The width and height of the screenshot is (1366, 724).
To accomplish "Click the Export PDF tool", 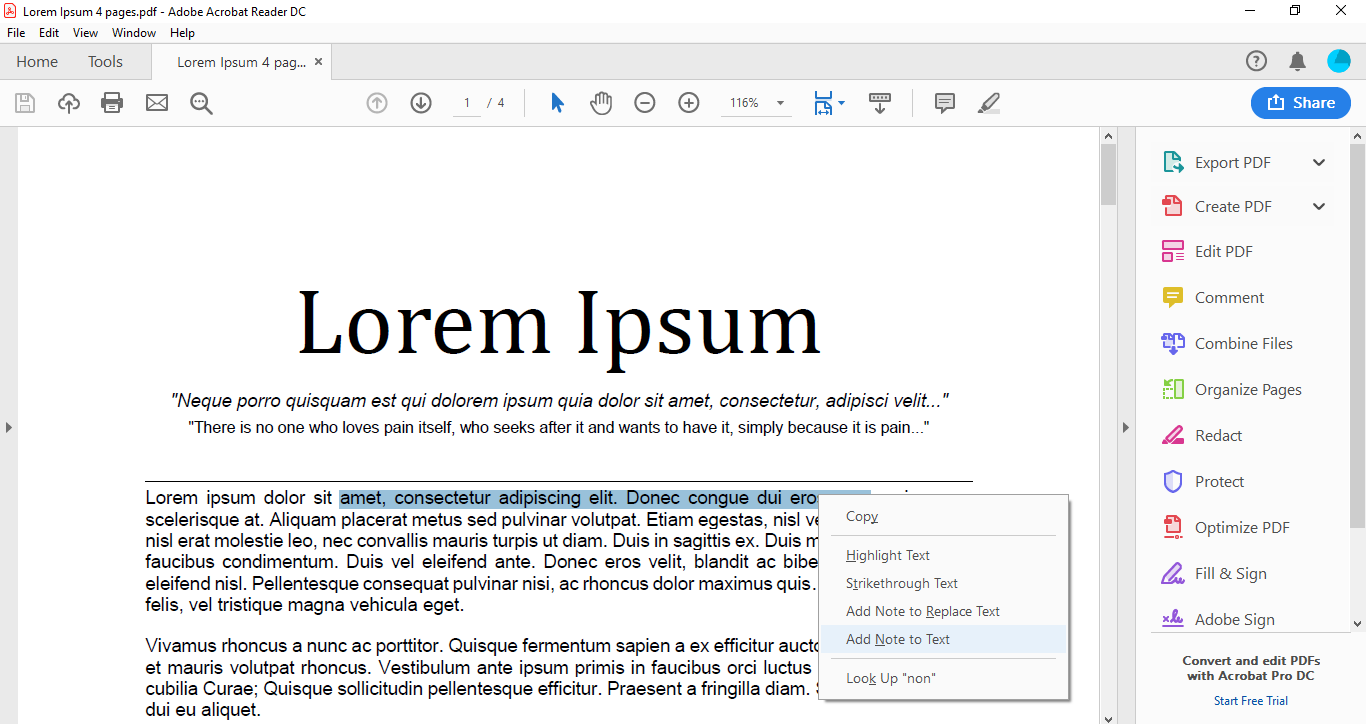I will pyautogui.click(x=1217, y=163).
